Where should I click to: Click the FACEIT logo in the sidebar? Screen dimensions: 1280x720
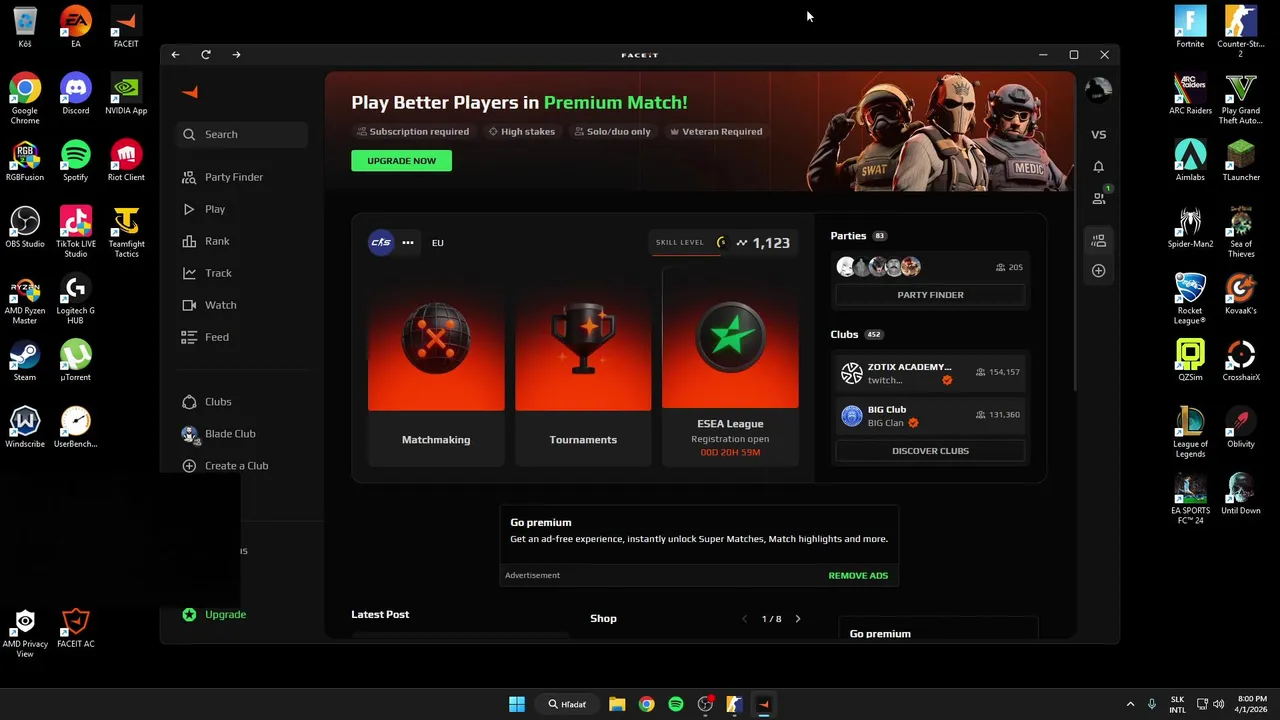pos(190,92)
